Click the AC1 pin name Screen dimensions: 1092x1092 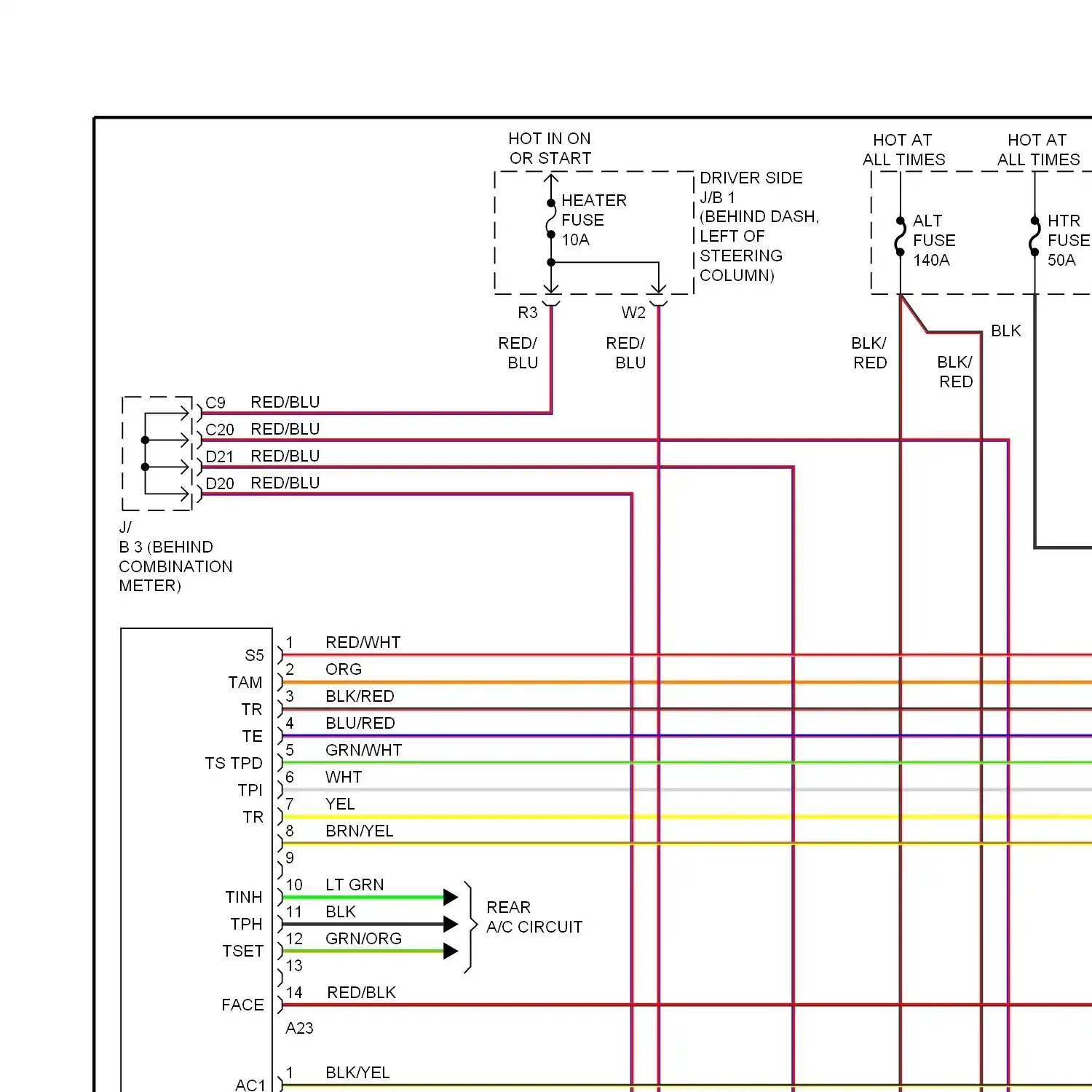[250, 1085]
